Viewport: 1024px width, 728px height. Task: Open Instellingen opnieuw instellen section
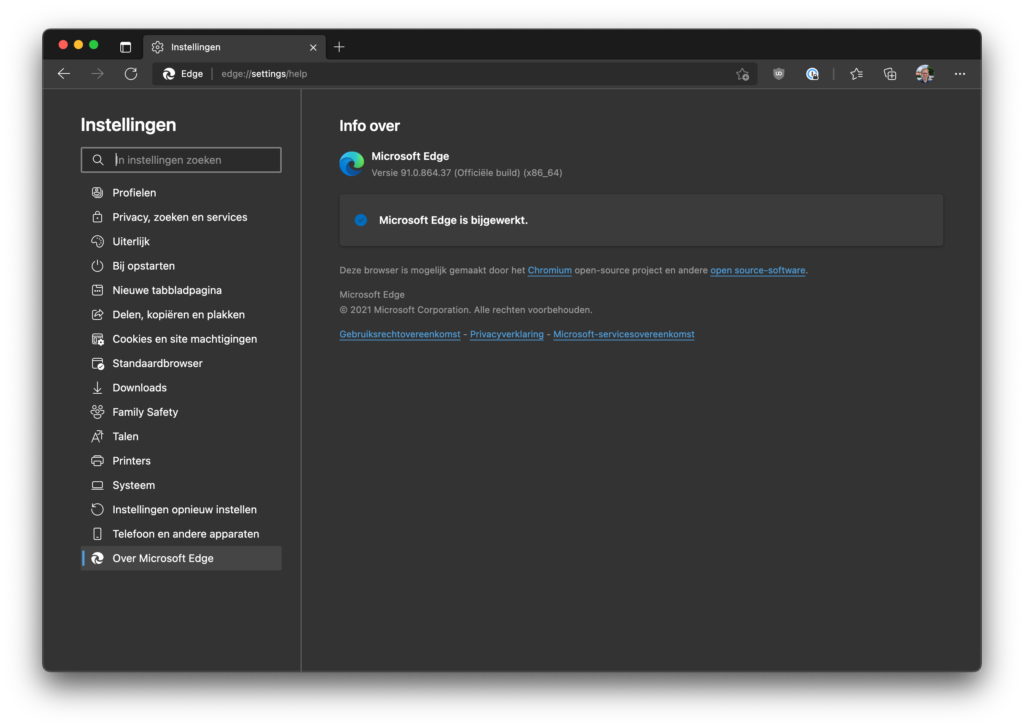[184, 510]
